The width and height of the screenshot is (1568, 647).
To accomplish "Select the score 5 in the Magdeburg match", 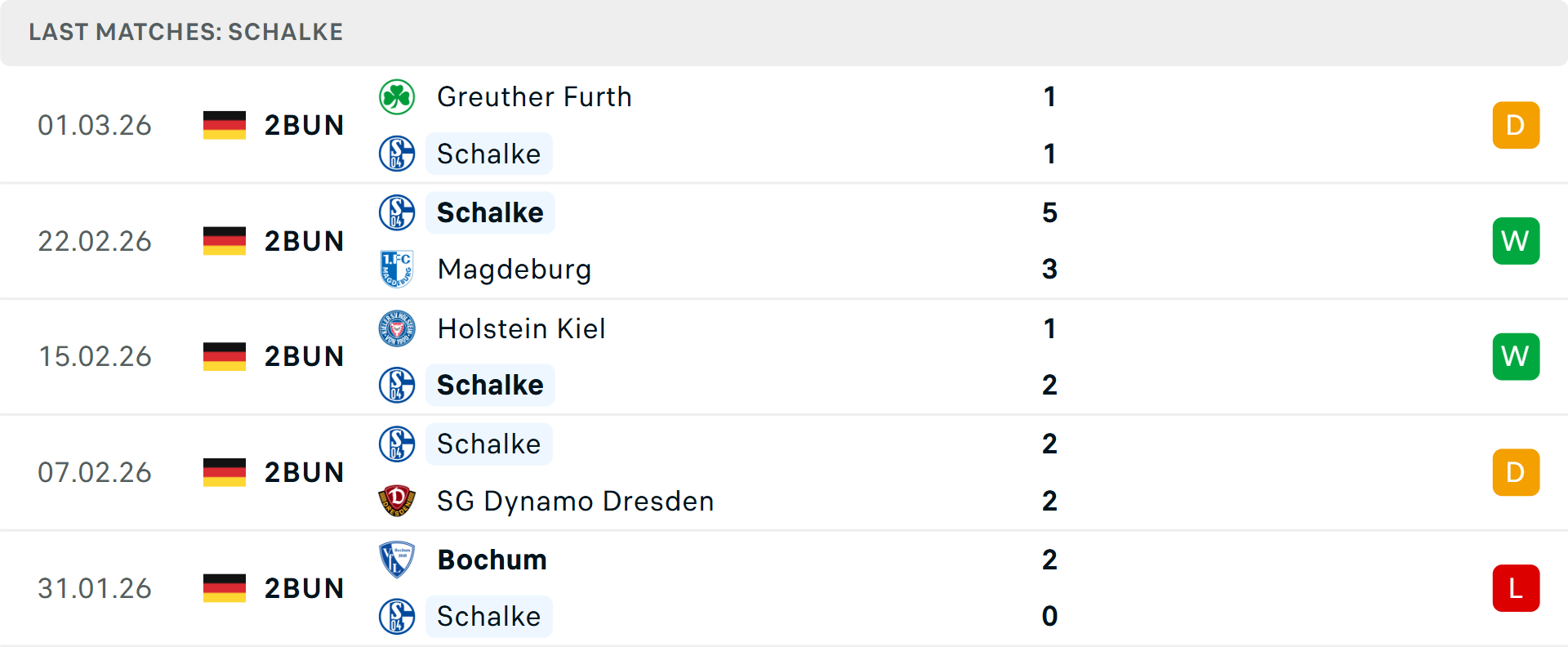I will [1049, 212].
